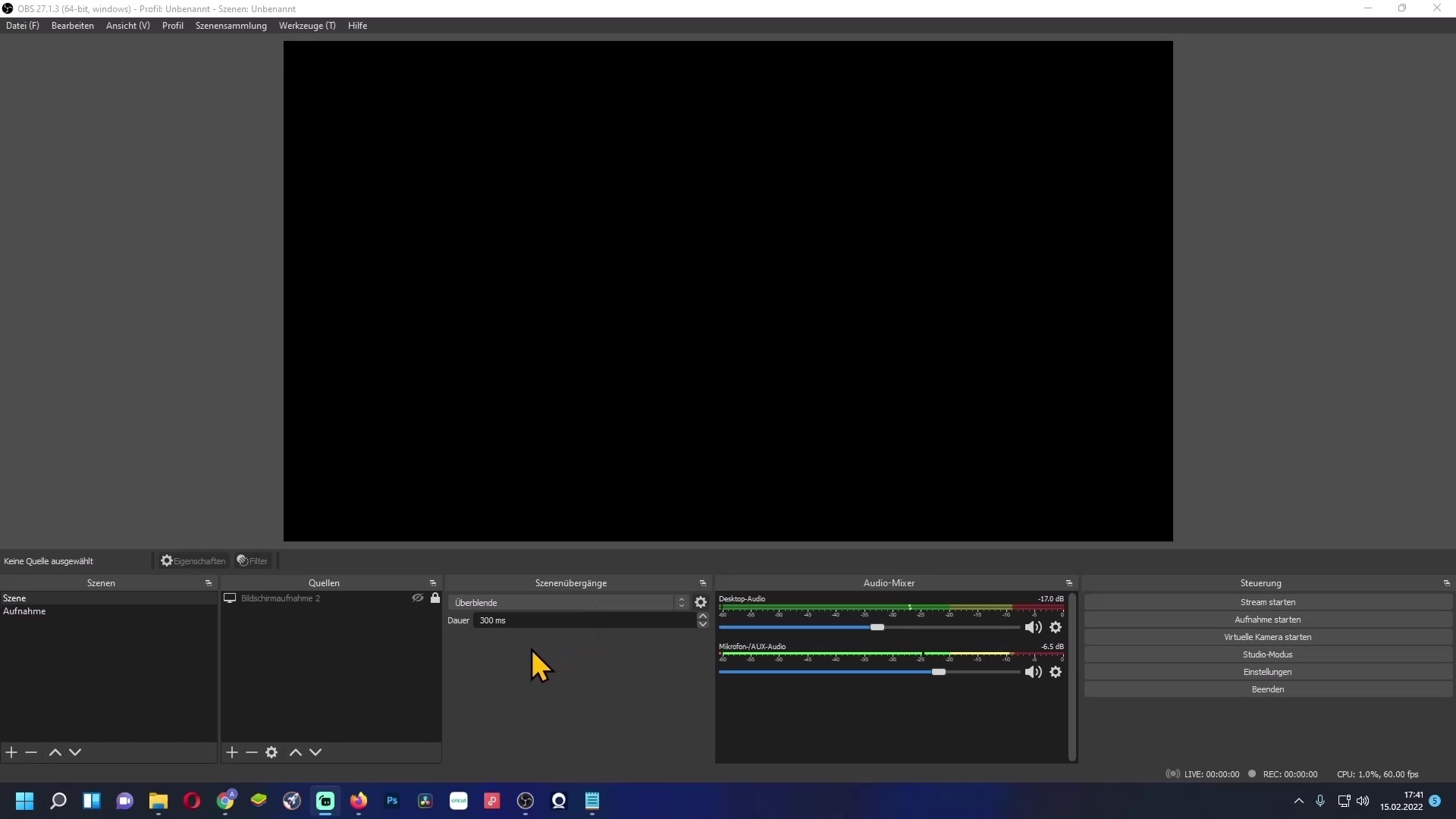This screenshot has height=819, width=1456.
Task: Toggle visibility of Bildschirmaufnahme 2
Action: tap(417, 598)
